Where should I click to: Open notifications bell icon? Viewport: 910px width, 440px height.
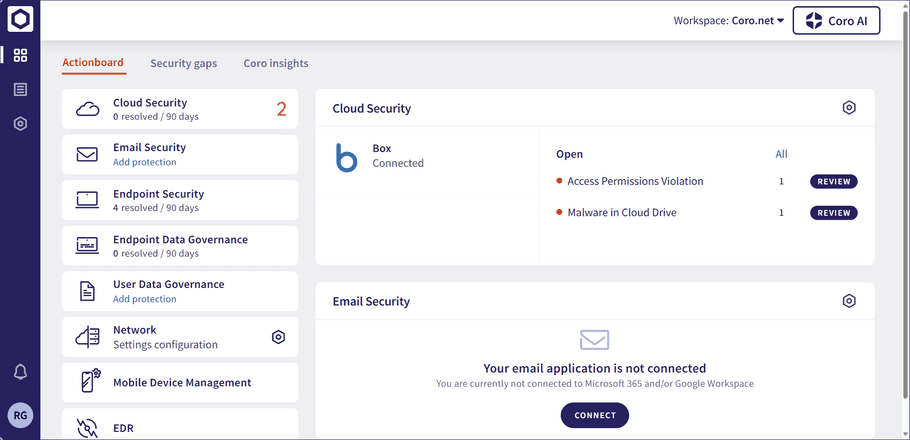[20, 372]
